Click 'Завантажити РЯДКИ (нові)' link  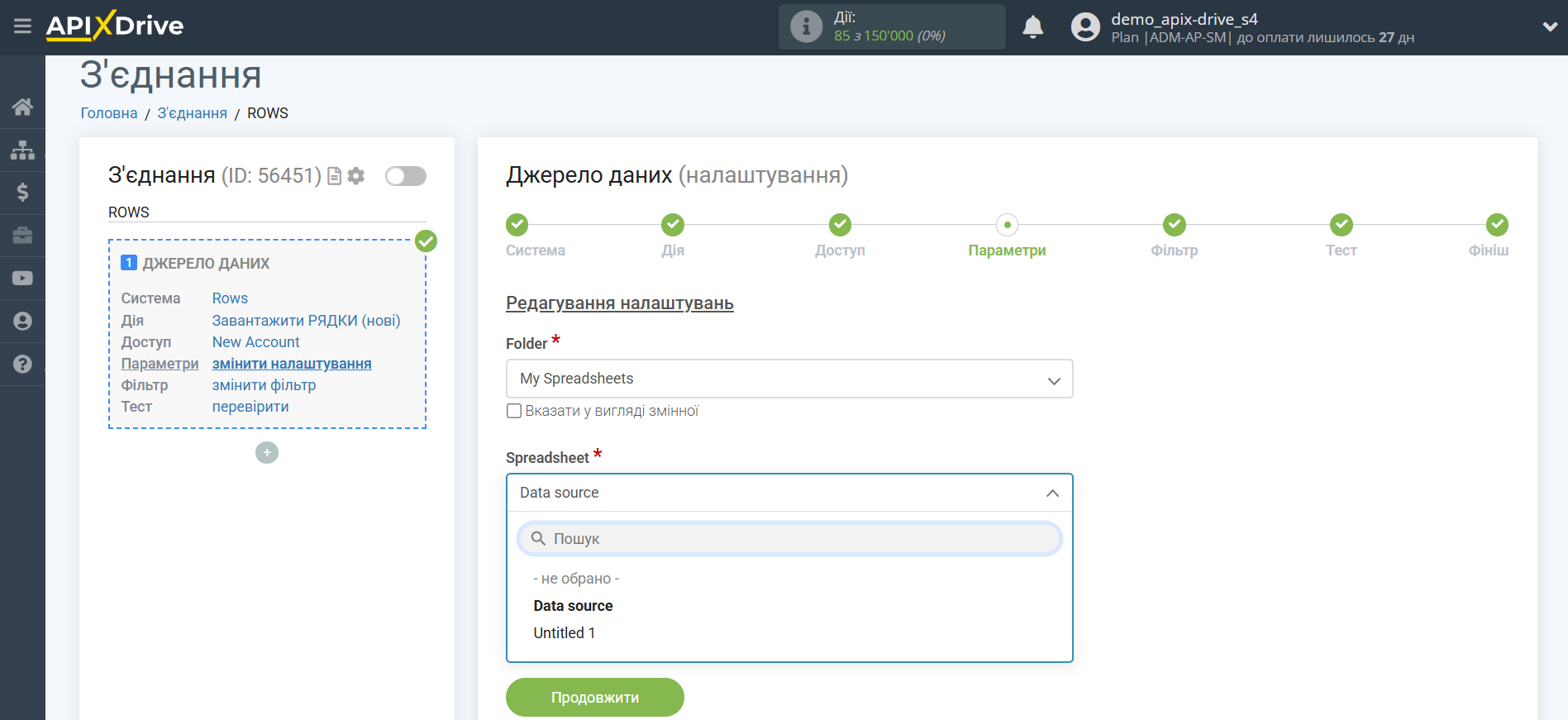click(x=306, y=321)
